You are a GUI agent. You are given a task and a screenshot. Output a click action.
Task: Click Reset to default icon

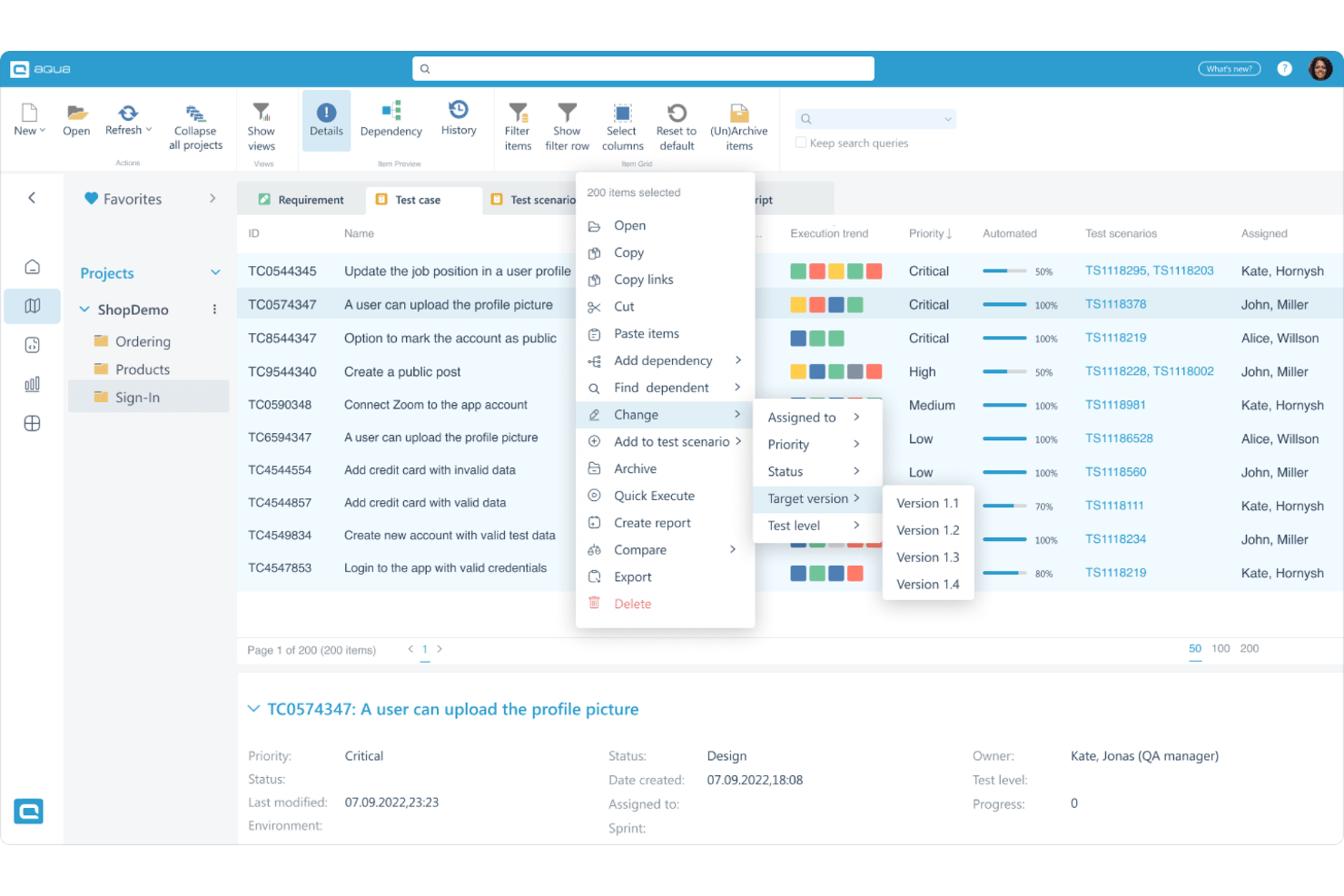(677, 113)
